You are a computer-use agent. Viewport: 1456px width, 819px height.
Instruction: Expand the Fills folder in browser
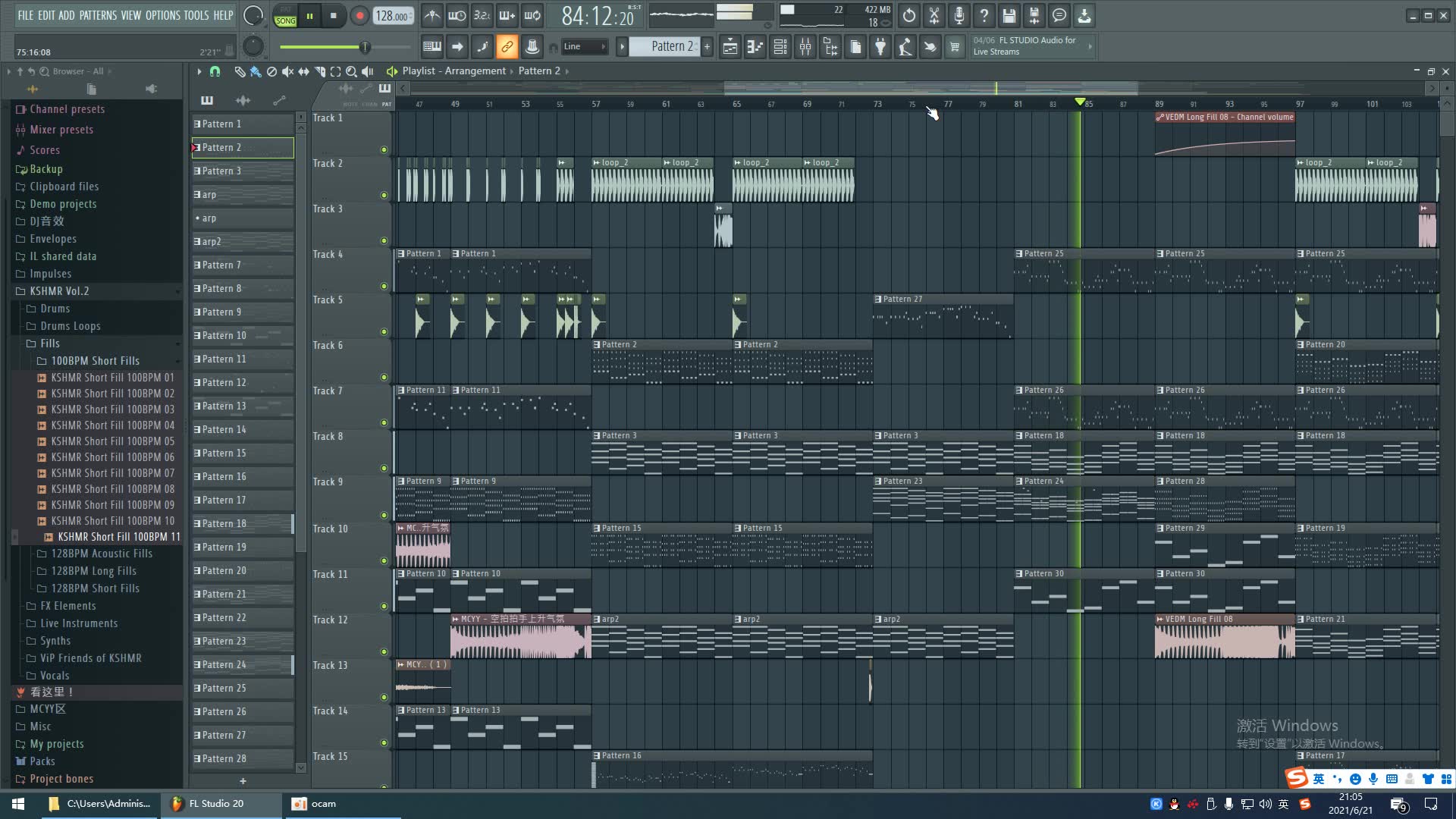49,343
